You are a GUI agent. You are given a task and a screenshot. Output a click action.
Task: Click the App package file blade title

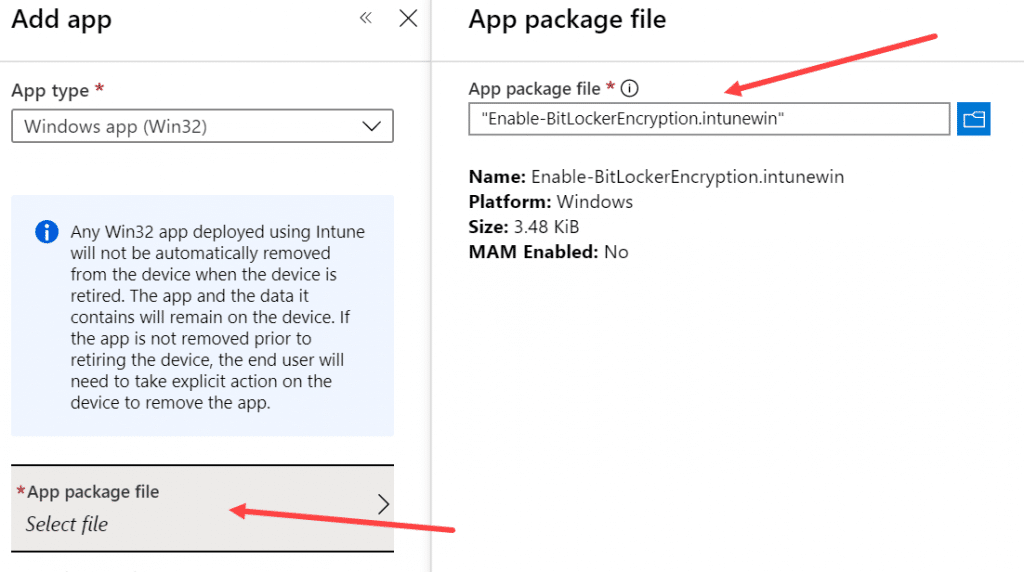click(x=567, y=20)
